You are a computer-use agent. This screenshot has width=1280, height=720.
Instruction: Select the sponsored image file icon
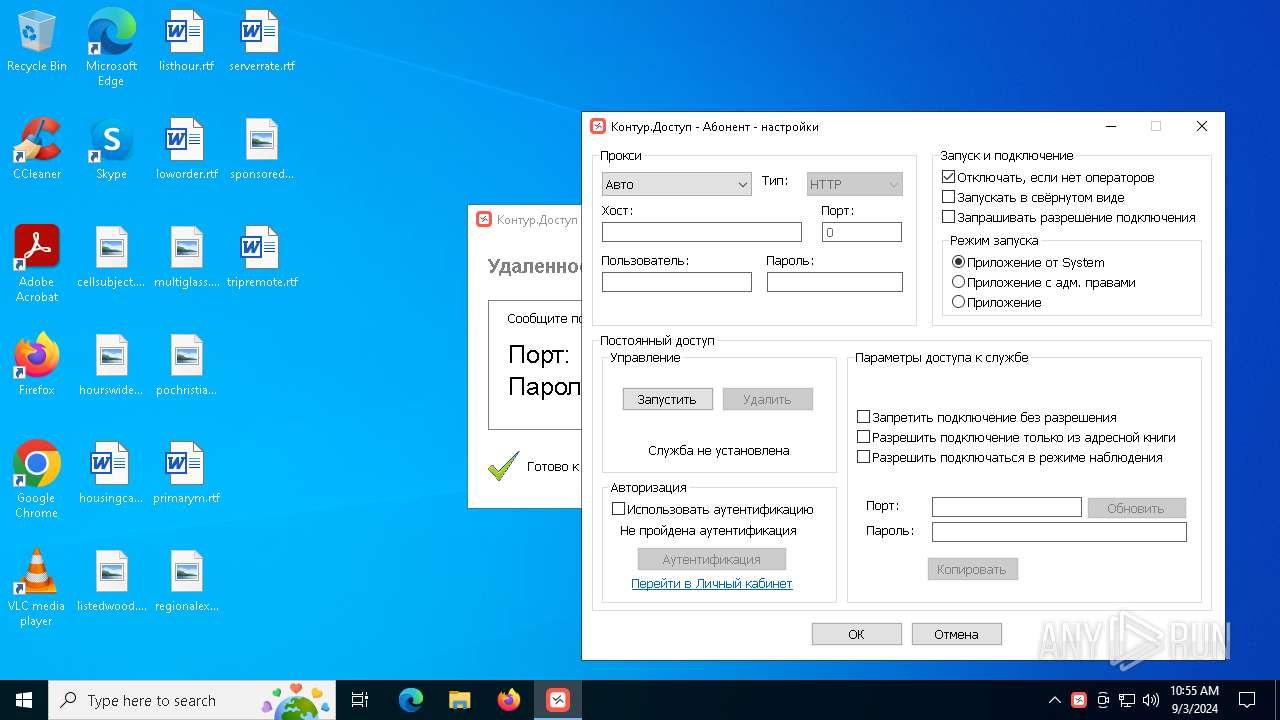click(261, 150)
